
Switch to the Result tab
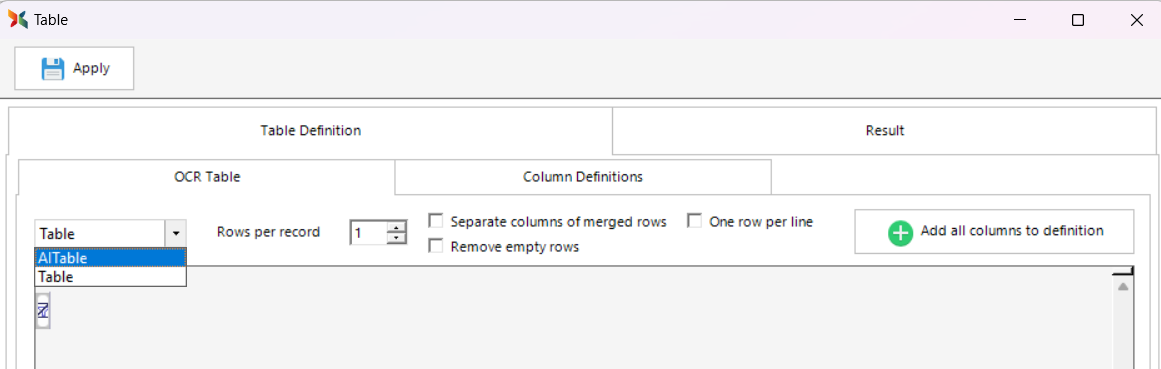point(884,131)
